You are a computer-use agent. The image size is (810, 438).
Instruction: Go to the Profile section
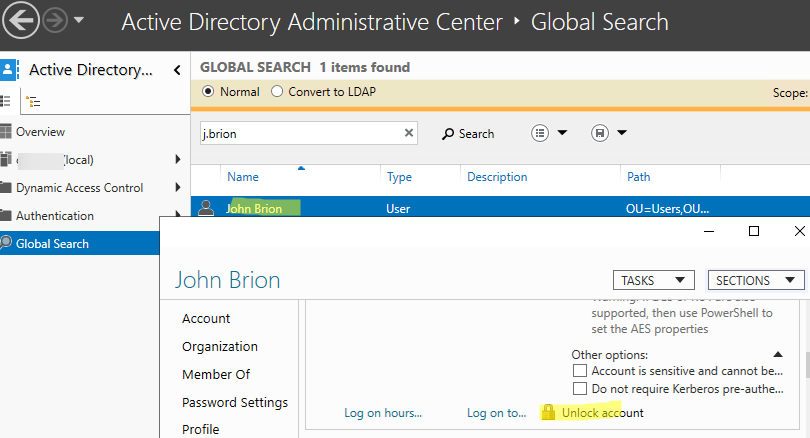pyautogui.click(x=200, y=429)
